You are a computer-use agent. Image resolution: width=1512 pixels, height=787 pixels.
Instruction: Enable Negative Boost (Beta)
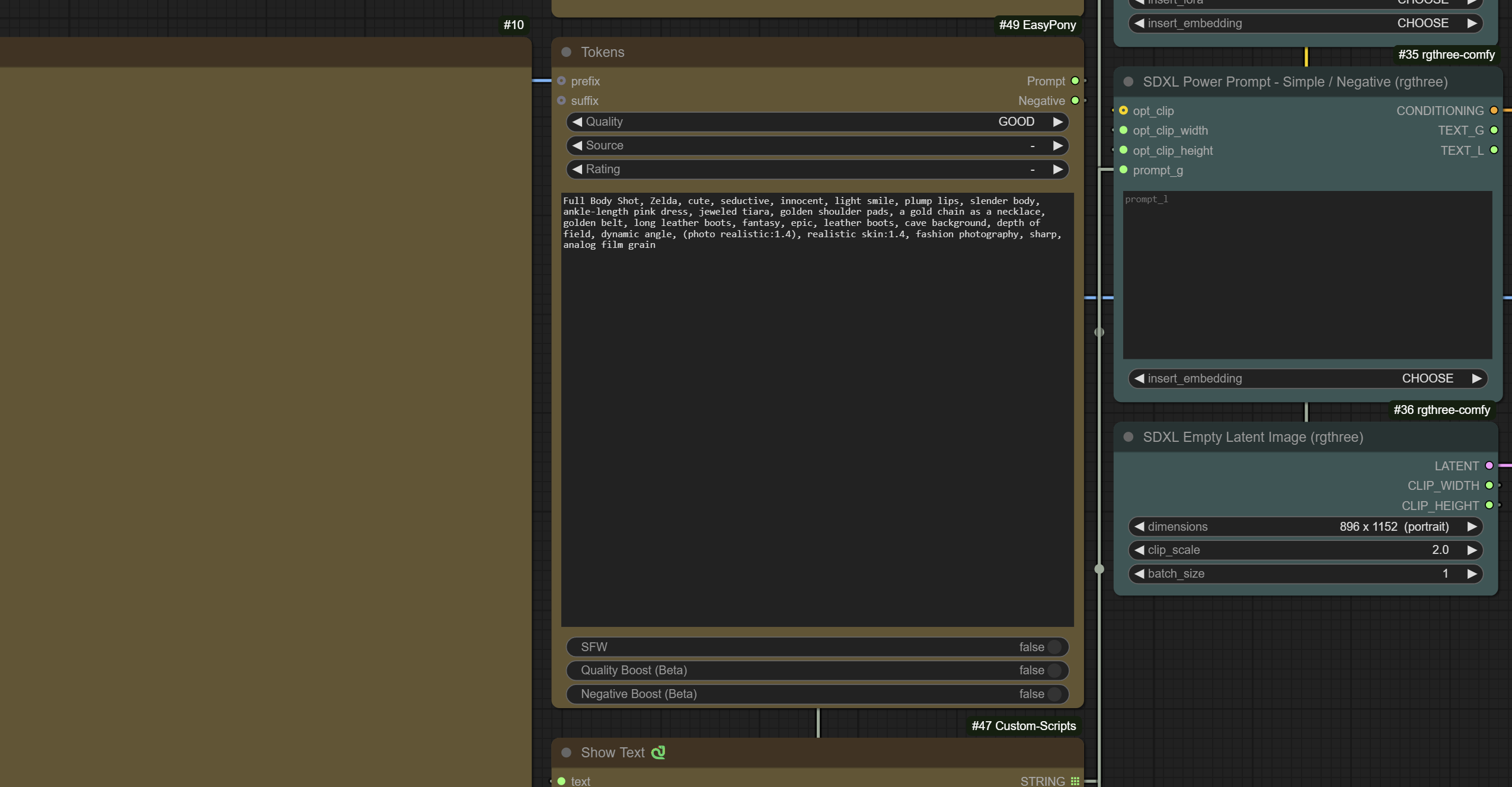point(1054,694)
